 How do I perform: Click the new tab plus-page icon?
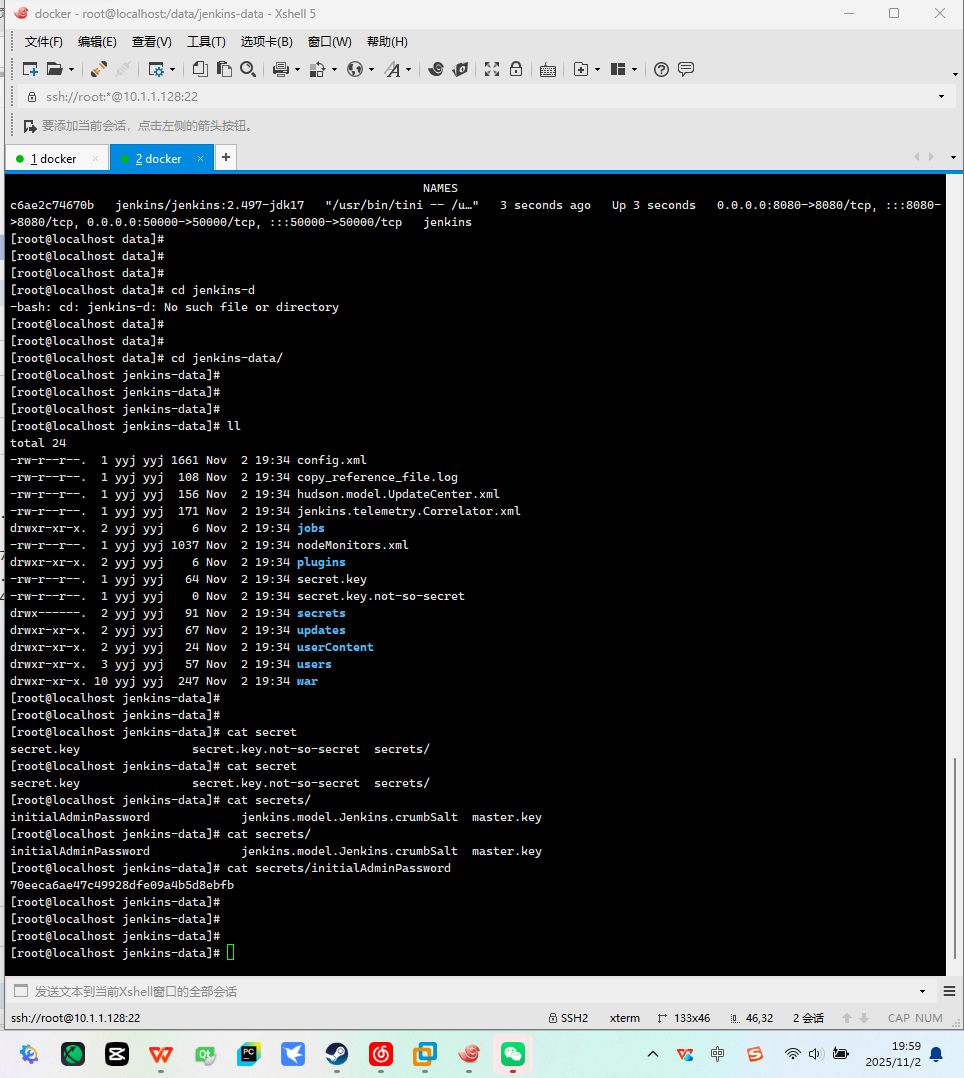581,69
